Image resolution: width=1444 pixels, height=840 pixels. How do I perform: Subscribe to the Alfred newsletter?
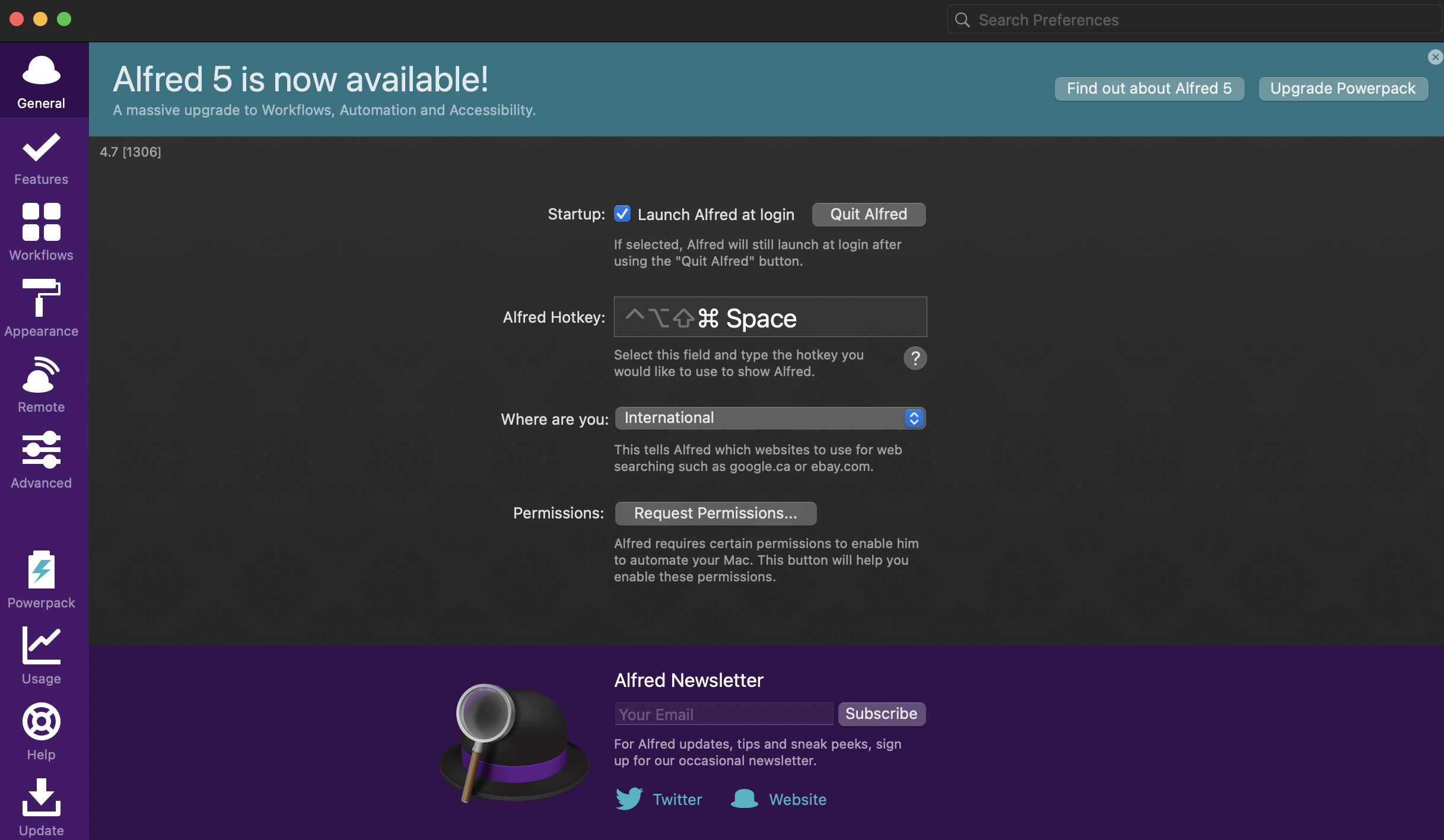pyautogui.click(x=882, y=714)
